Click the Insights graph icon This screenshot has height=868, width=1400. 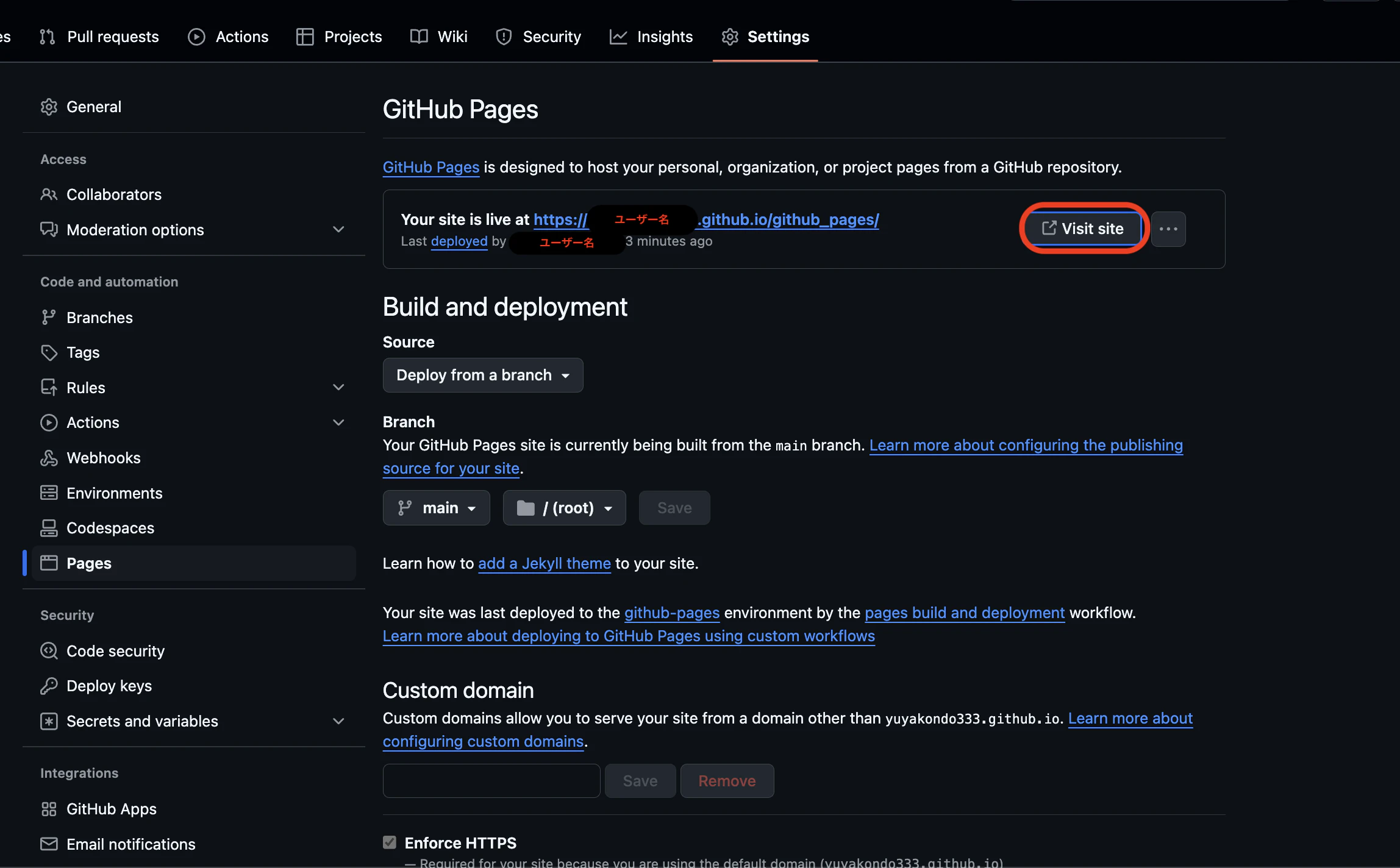coord(618,37)
